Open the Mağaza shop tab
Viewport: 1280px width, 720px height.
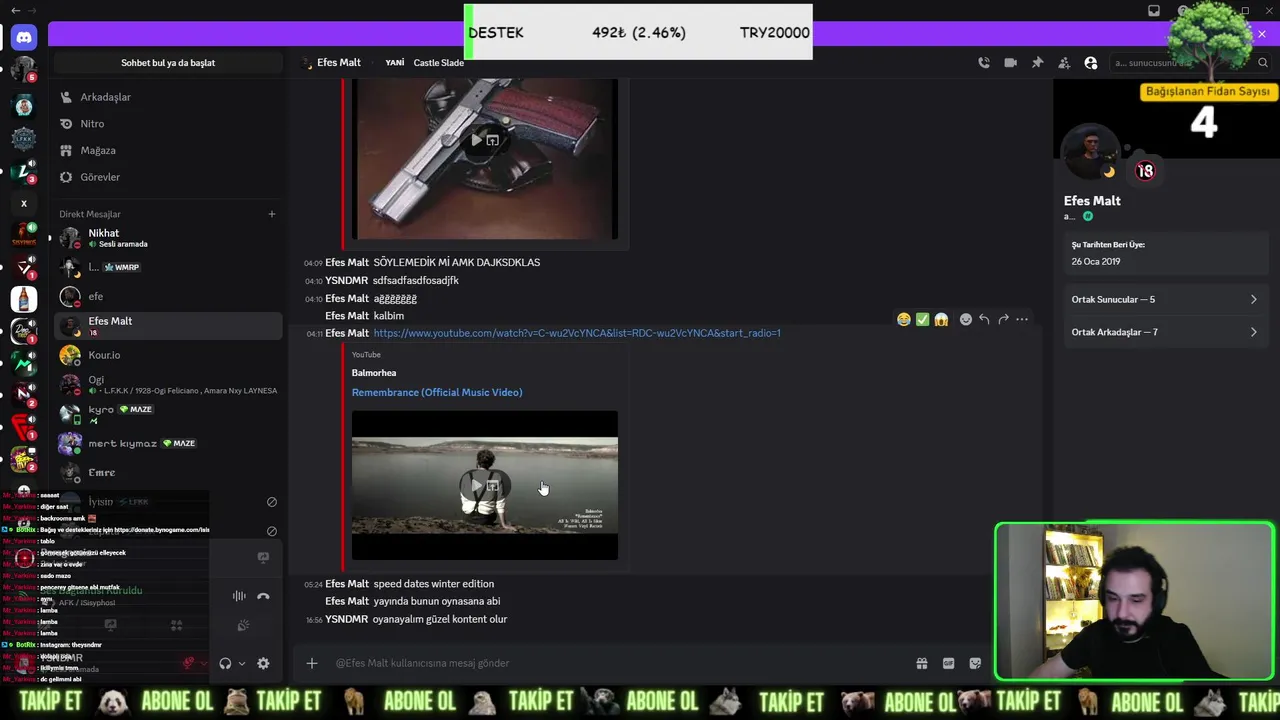tap(168, 150)
